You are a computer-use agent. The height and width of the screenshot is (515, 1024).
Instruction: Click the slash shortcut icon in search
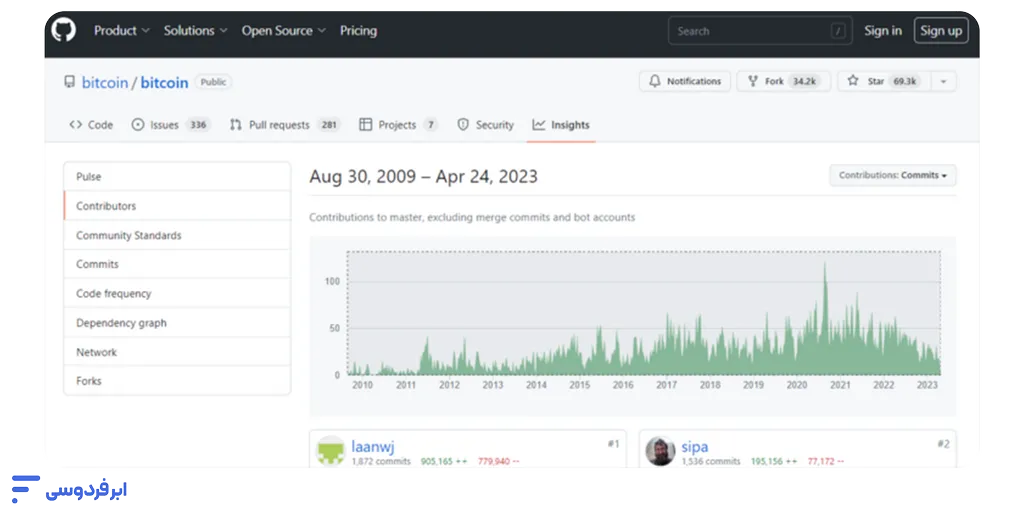(838, 31)
